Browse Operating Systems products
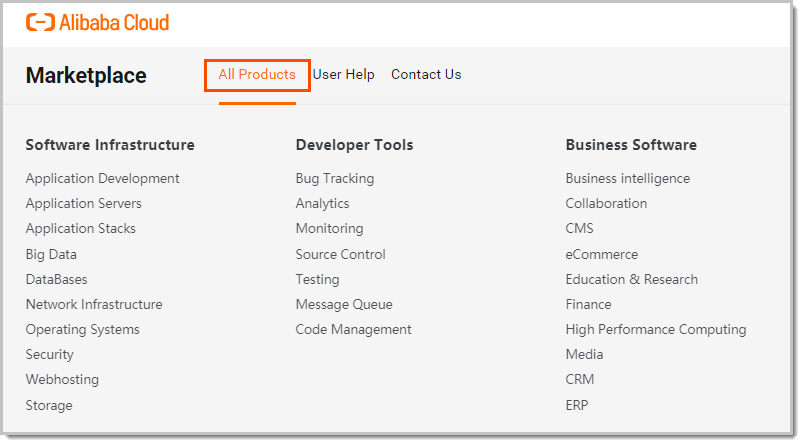The image size is (803, 445). coord(82,330)
